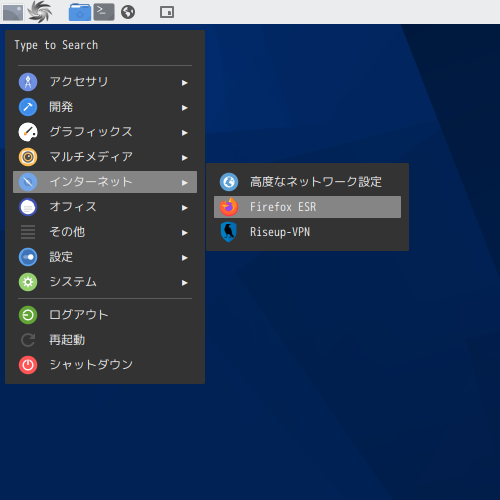Select the インターネット category label
Image resolution: width=500 pixels, height=500 pixels.
pos(91,182)
